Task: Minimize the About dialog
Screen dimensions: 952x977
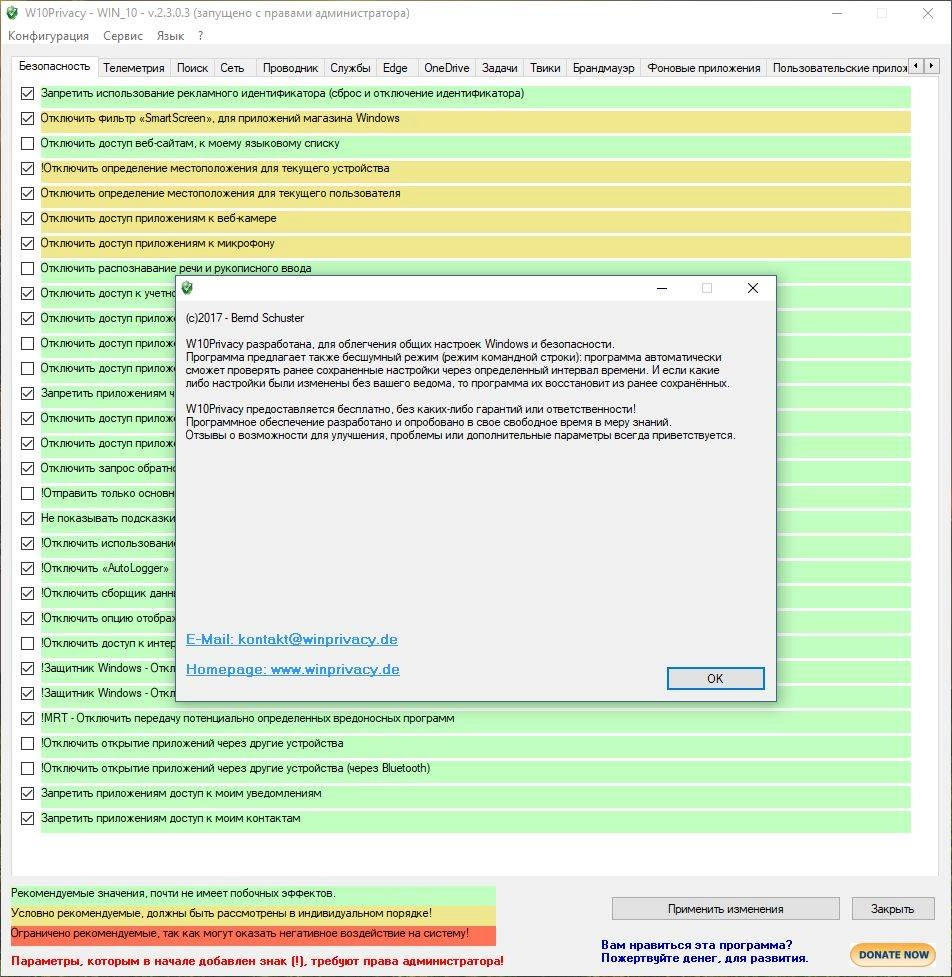Action: (662, 288)
